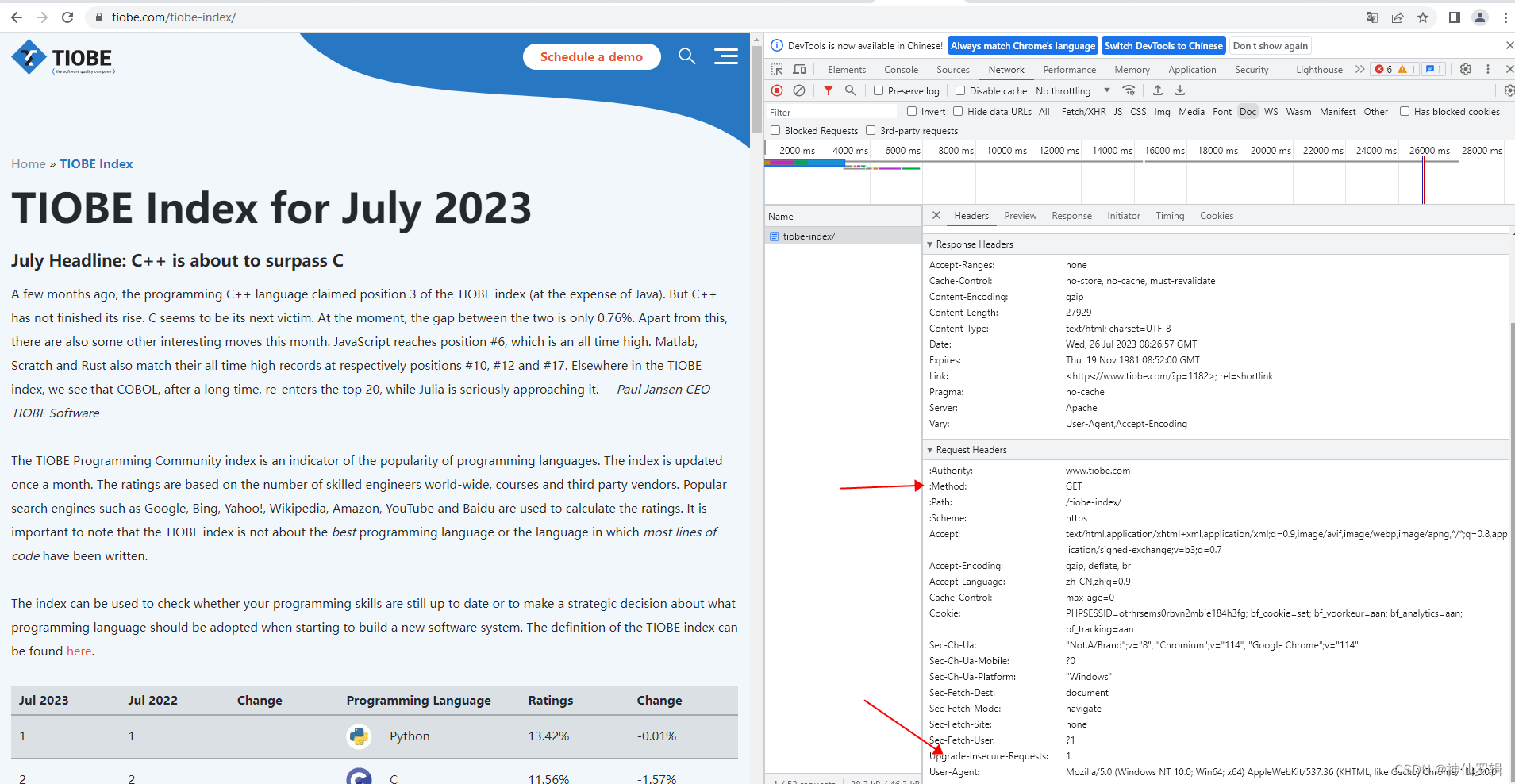Screen dimensions: 1515x784
Task: Open the Cookies tab of the request
Action: pyautogui.click(x=1217, y=216)
